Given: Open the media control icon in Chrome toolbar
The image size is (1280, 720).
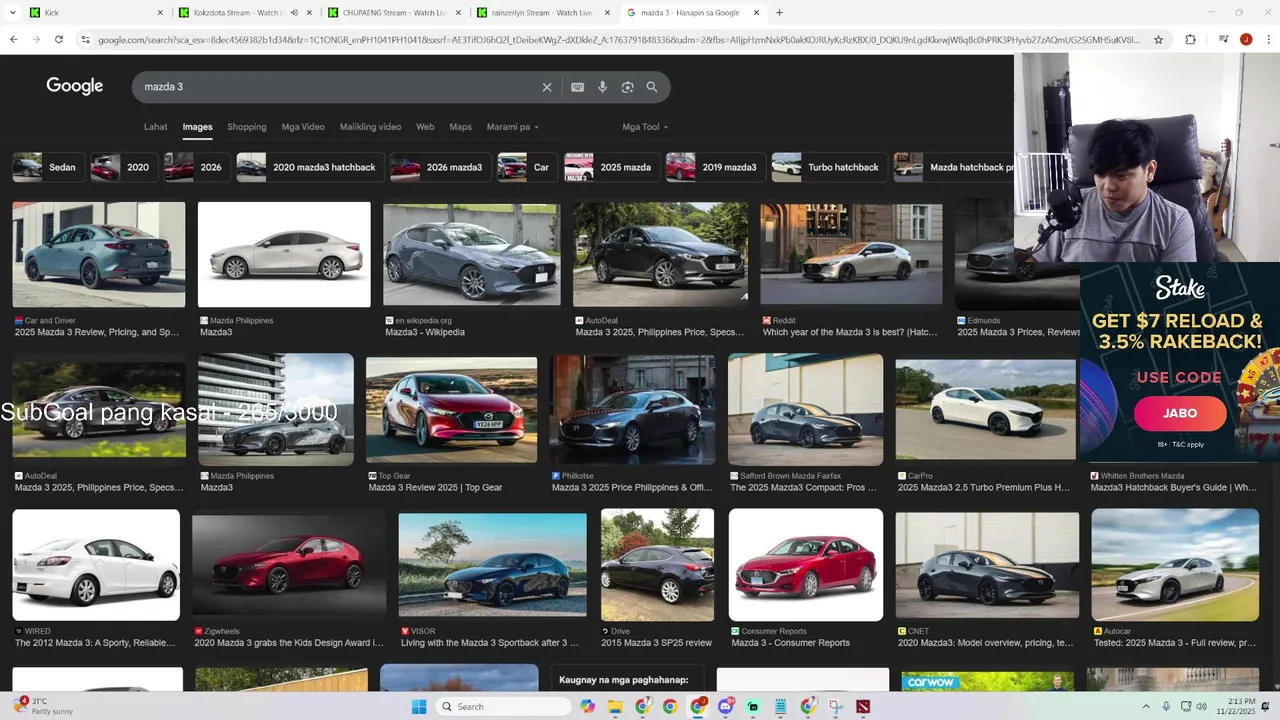Looking at the screenshot, I should coord(1223,40).
